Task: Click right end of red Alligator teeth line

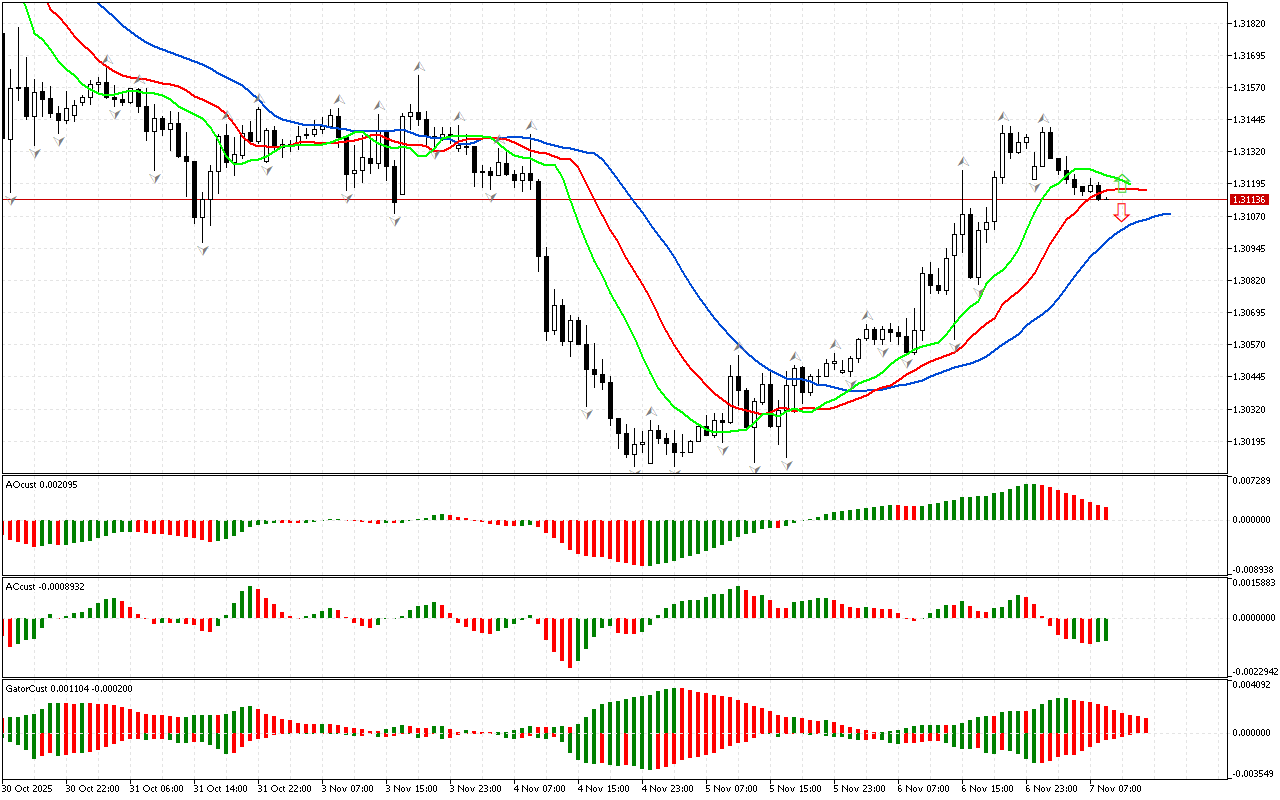Action: (1145, 190)
